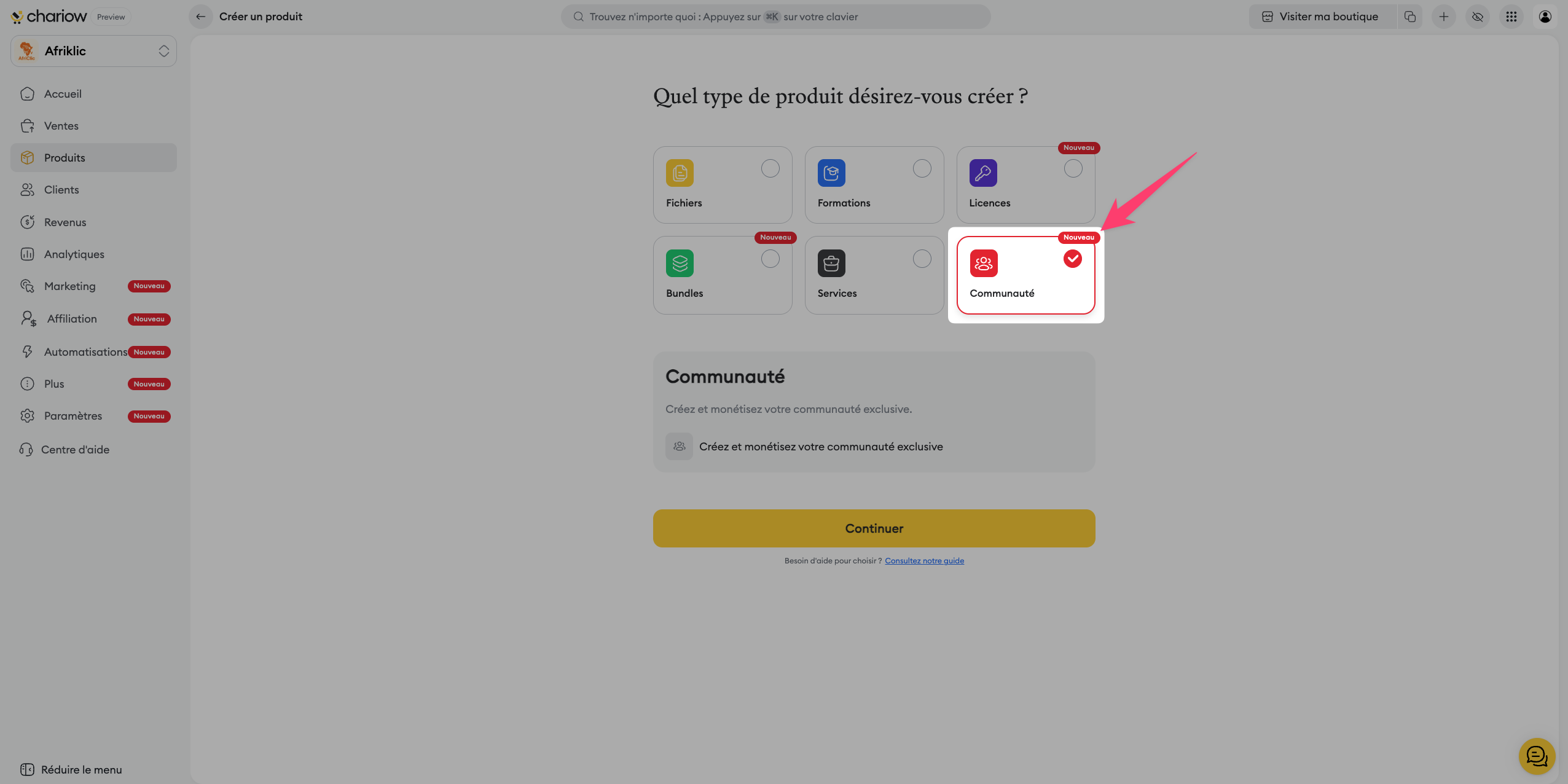This screenshot has height=784, width=1568.
Task: Click the yellow Fichiers product icon
Action: point(680,173)
